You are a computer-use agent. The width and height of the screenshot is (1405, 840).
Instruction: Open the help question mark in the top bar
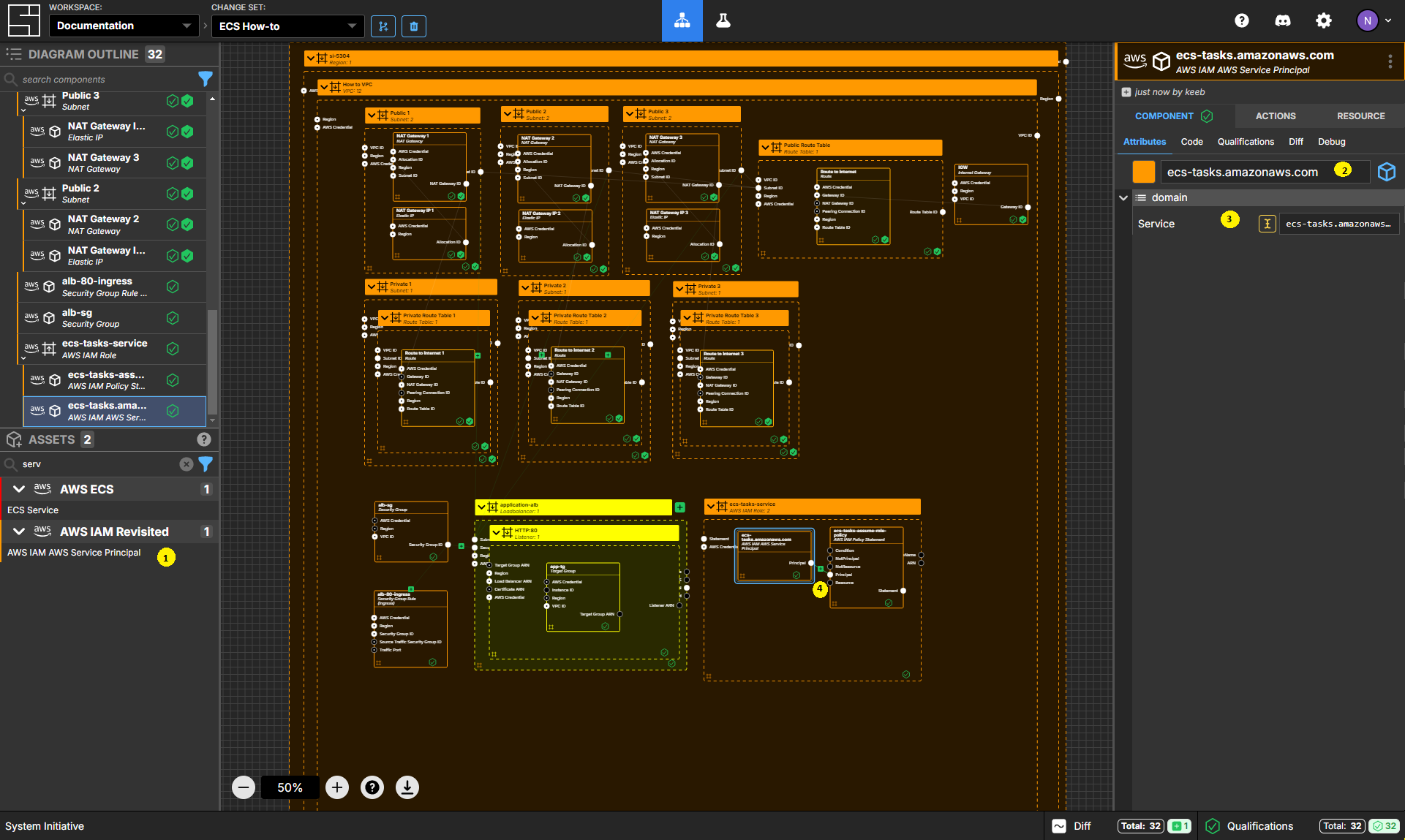[1242, 20]
